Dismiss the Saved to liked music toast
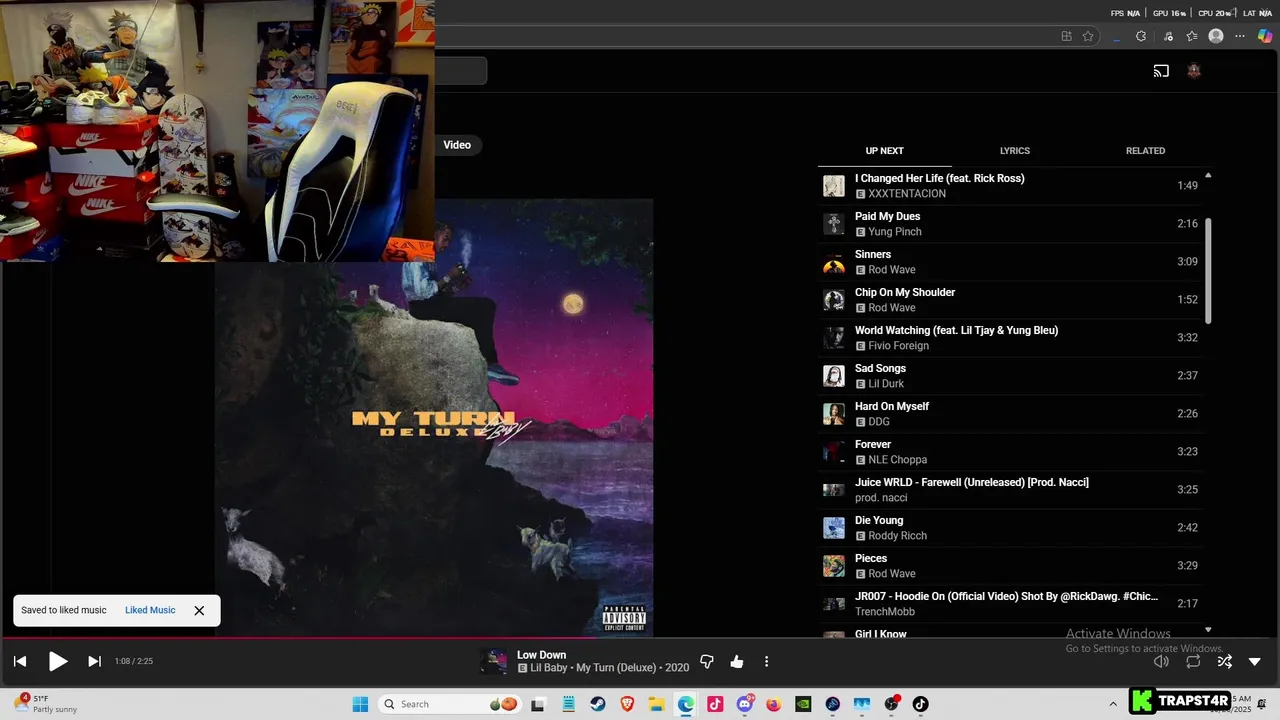Image resolution: width=1280 pixels, height=720 pixels. 199,610
